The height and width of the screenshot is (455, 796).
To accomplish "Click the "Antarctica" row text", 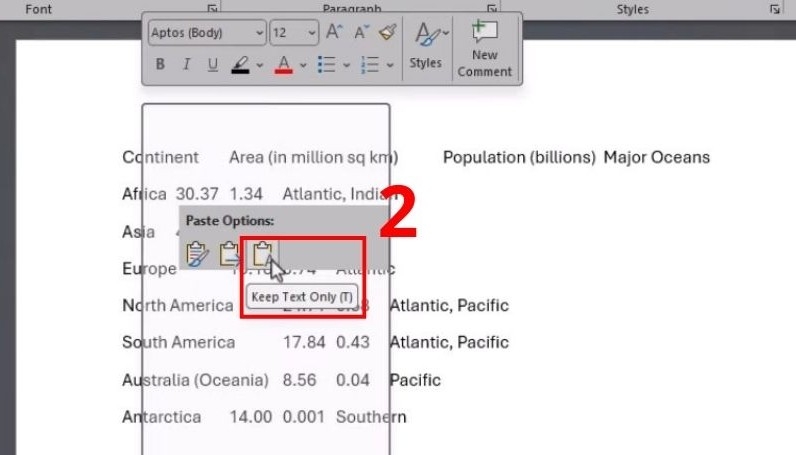I will pos(162,417).
